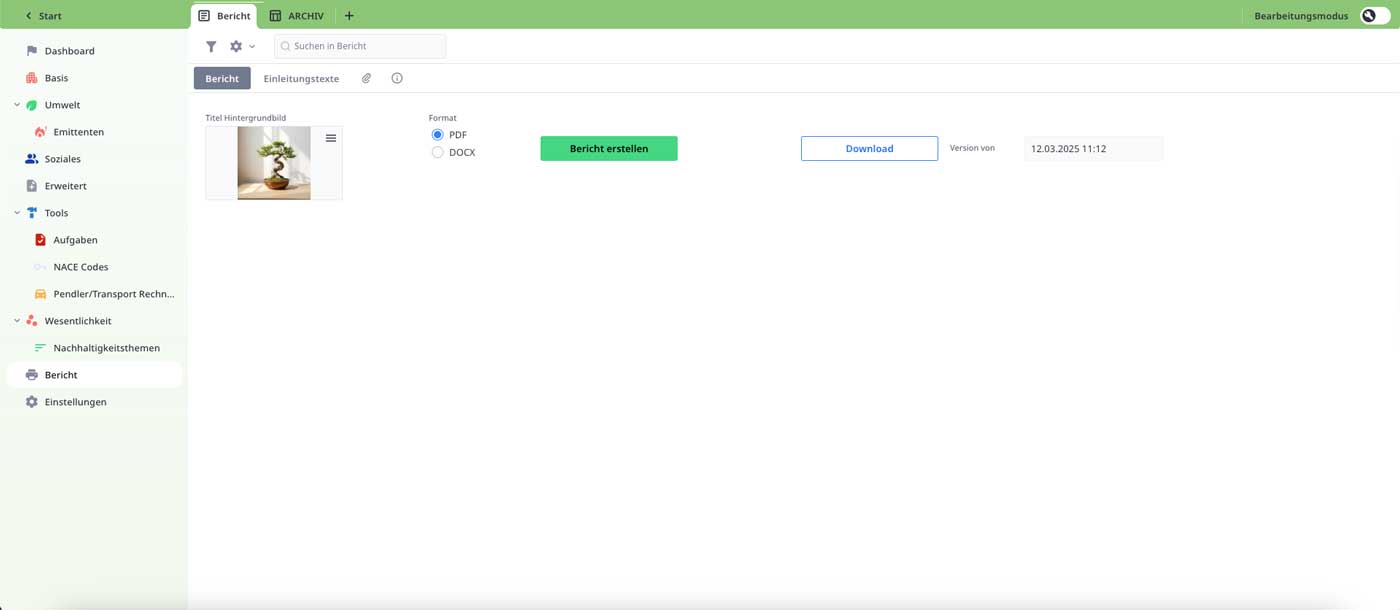Screen dimensions: 1400x610
Task: Select the Basis module icon in the sidebar
Action: [30, 77]
